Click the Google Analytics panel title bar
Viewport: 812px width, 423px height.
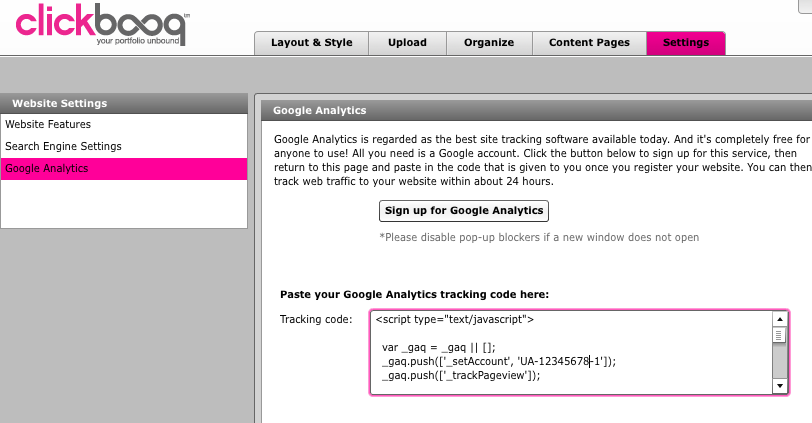[x=536, y=110]
